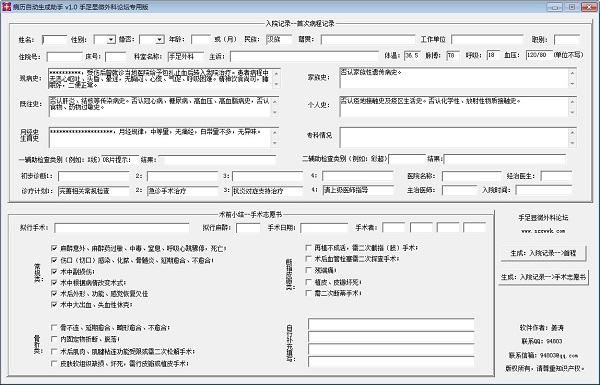Uncheck the 术中副损伤 checkbox

[54, 271]
